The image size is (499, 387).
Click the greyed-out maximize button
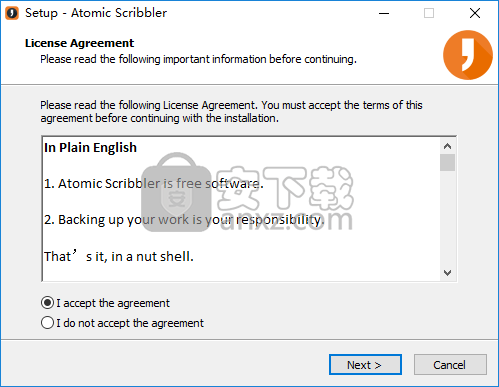(429, 13)
